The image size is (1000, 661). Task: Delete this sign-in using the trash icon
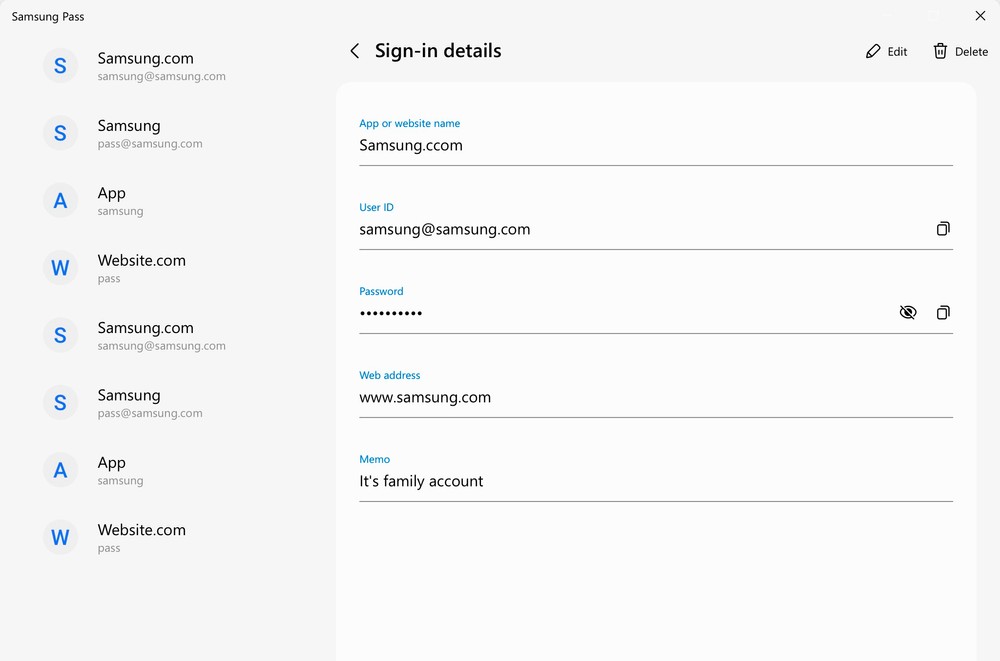[x=959, y=51]
